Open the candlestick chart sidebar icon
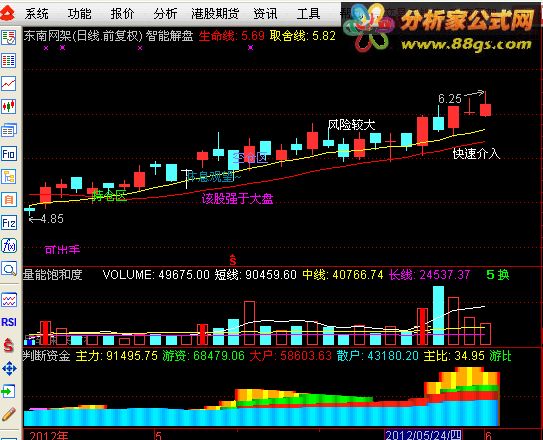The image size is (543, 440). 9,107
